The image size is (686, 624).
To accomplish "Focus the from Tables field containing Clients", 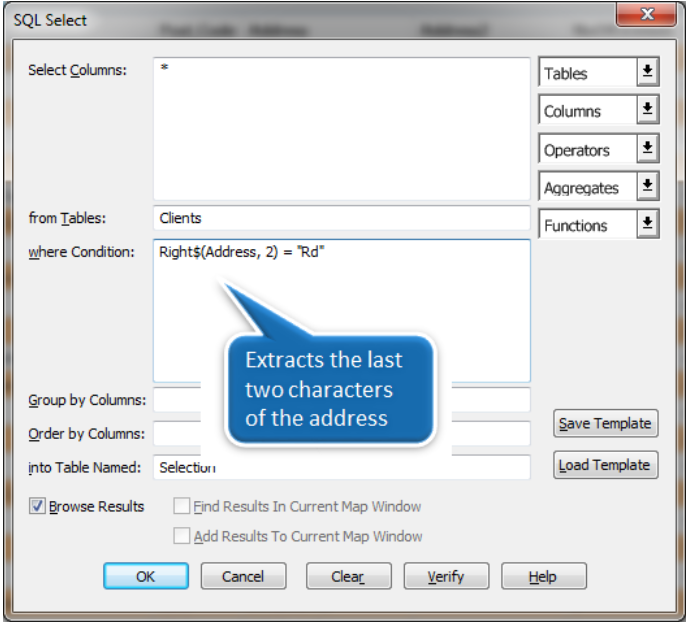I will click(x=341, y=218).
